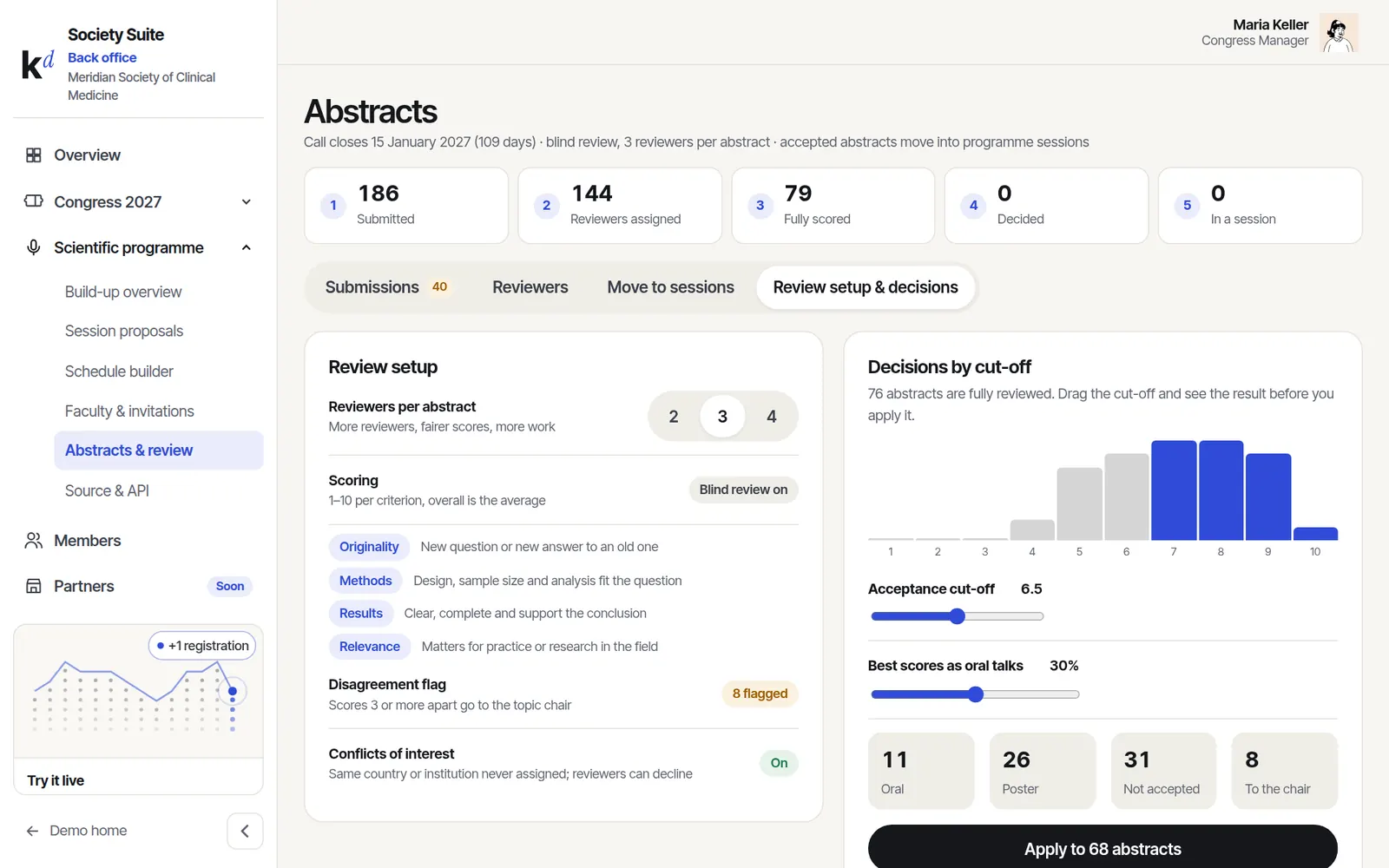
Task: Set reviewers per abstract to 2
Action: pos(674,417)
